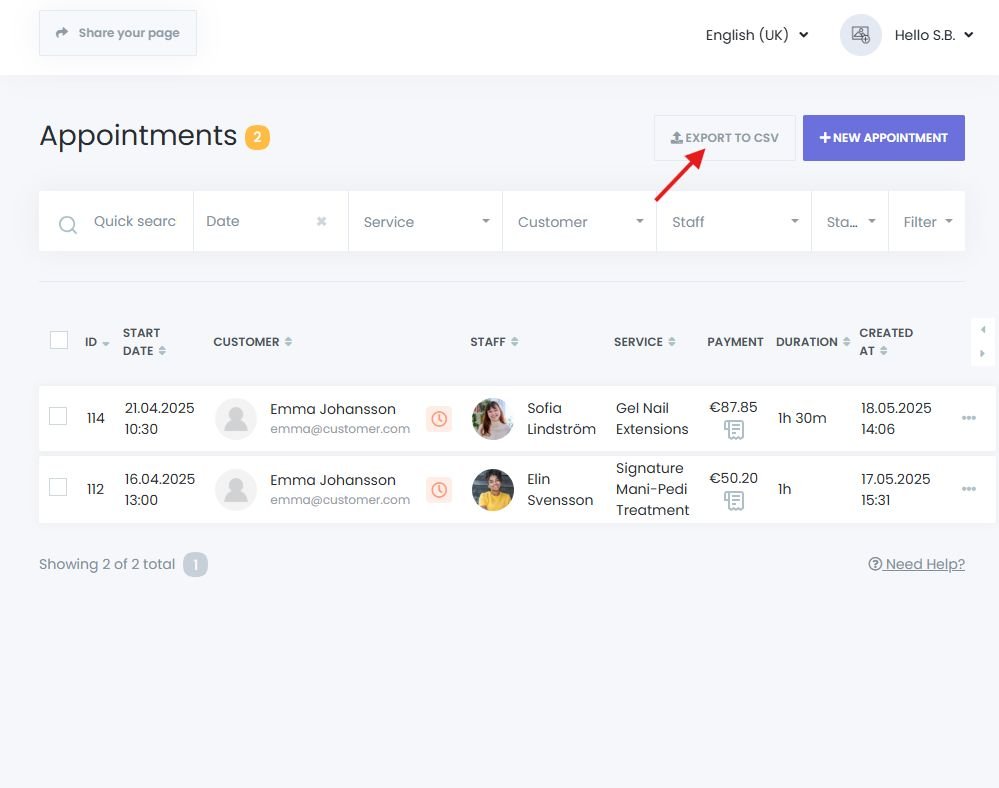Clear the Date filter with its x icon
This screenshot has width=999, height=788.
point(321,222)
